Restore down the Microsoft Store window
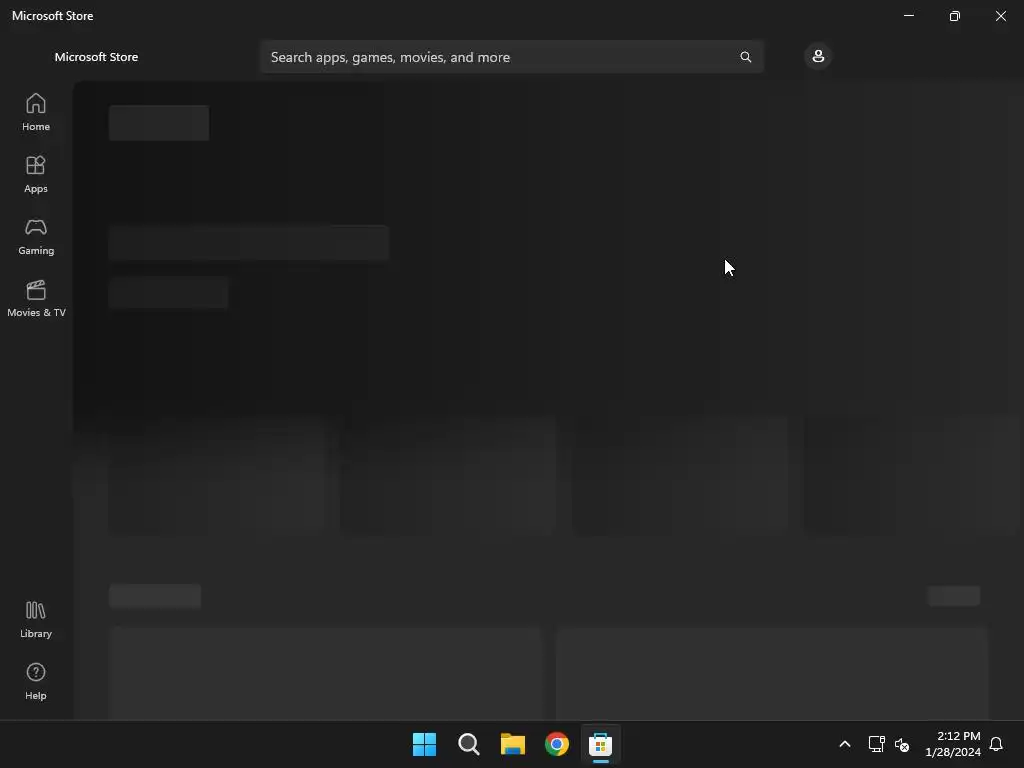 point(955,16)
